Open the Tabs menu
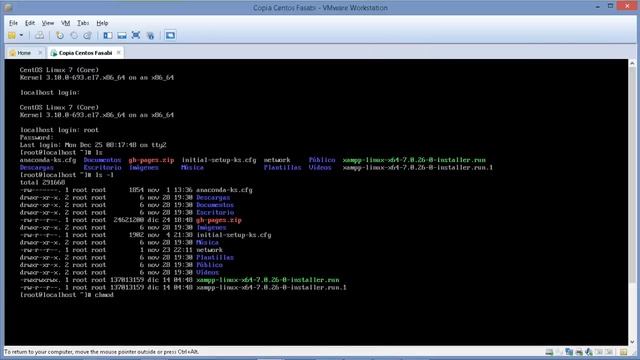640x360 pixels. click(x=83, y=23)
